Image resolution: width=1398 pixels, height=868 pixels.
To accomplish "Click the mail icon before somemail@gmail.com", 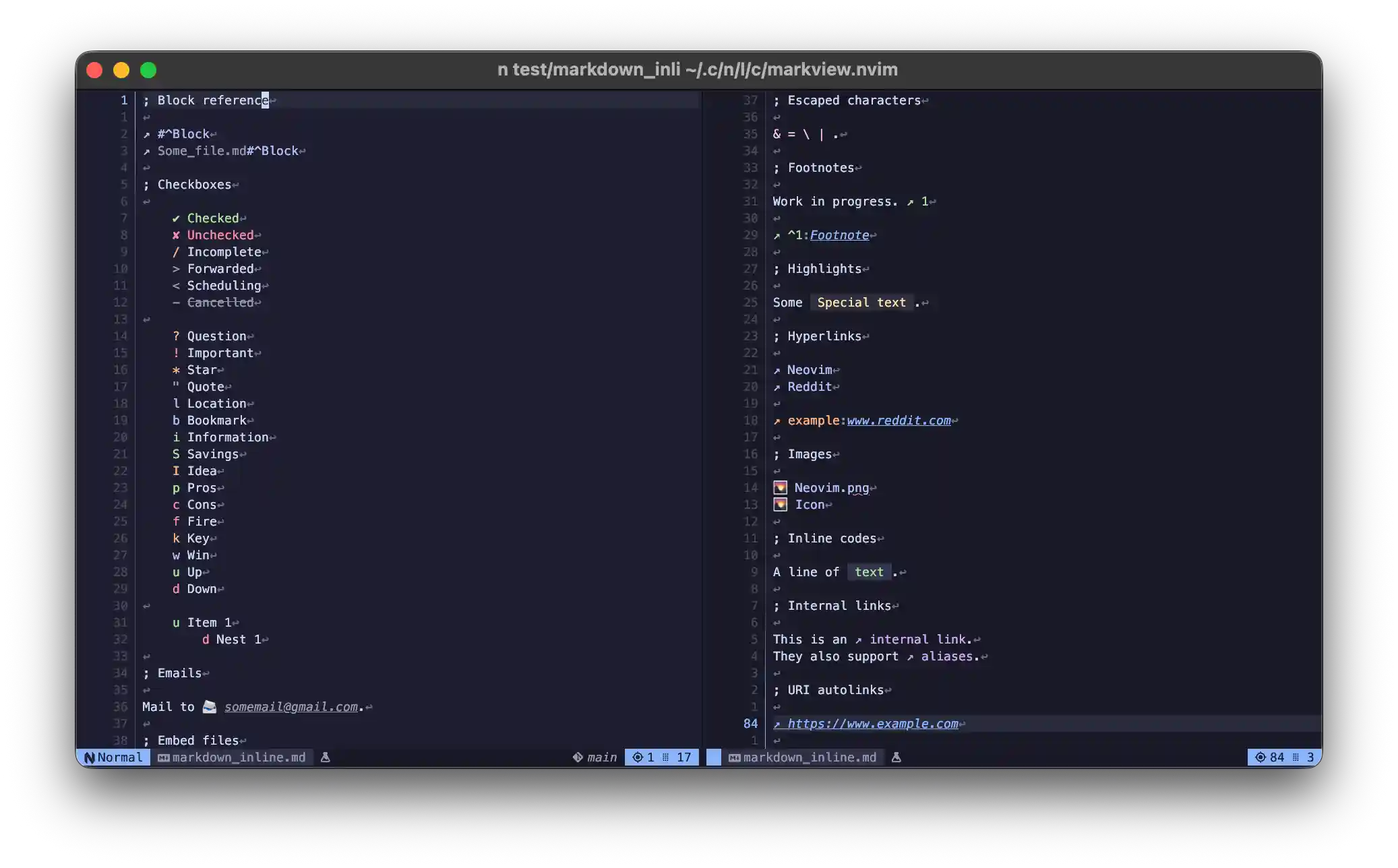I will tap(209, 706).
